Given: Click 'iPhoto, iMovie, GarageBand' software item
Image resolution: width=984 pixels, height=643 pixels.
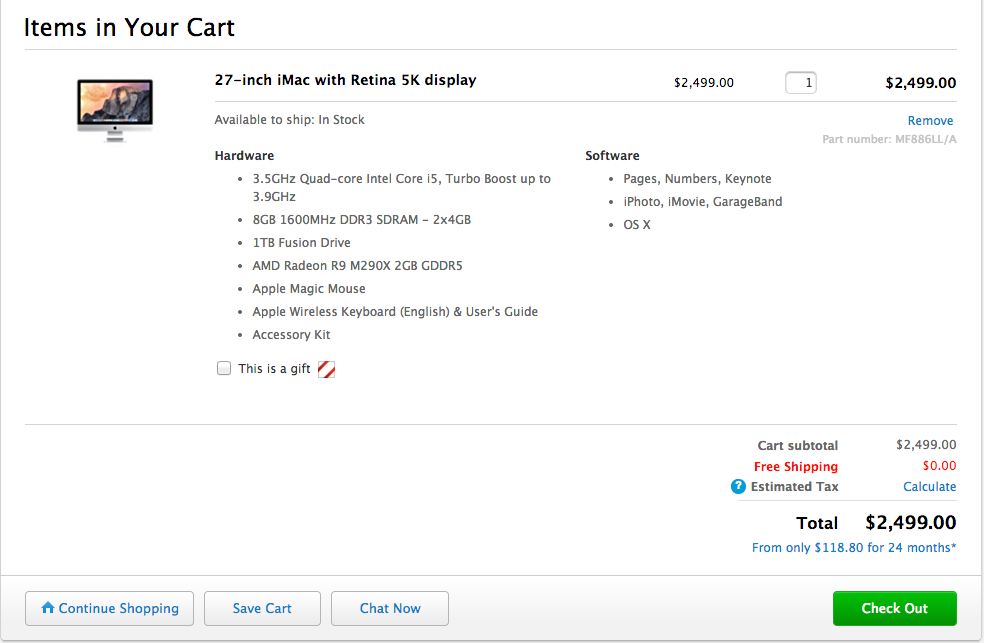Looking at the screenshot, I should 702,202.
